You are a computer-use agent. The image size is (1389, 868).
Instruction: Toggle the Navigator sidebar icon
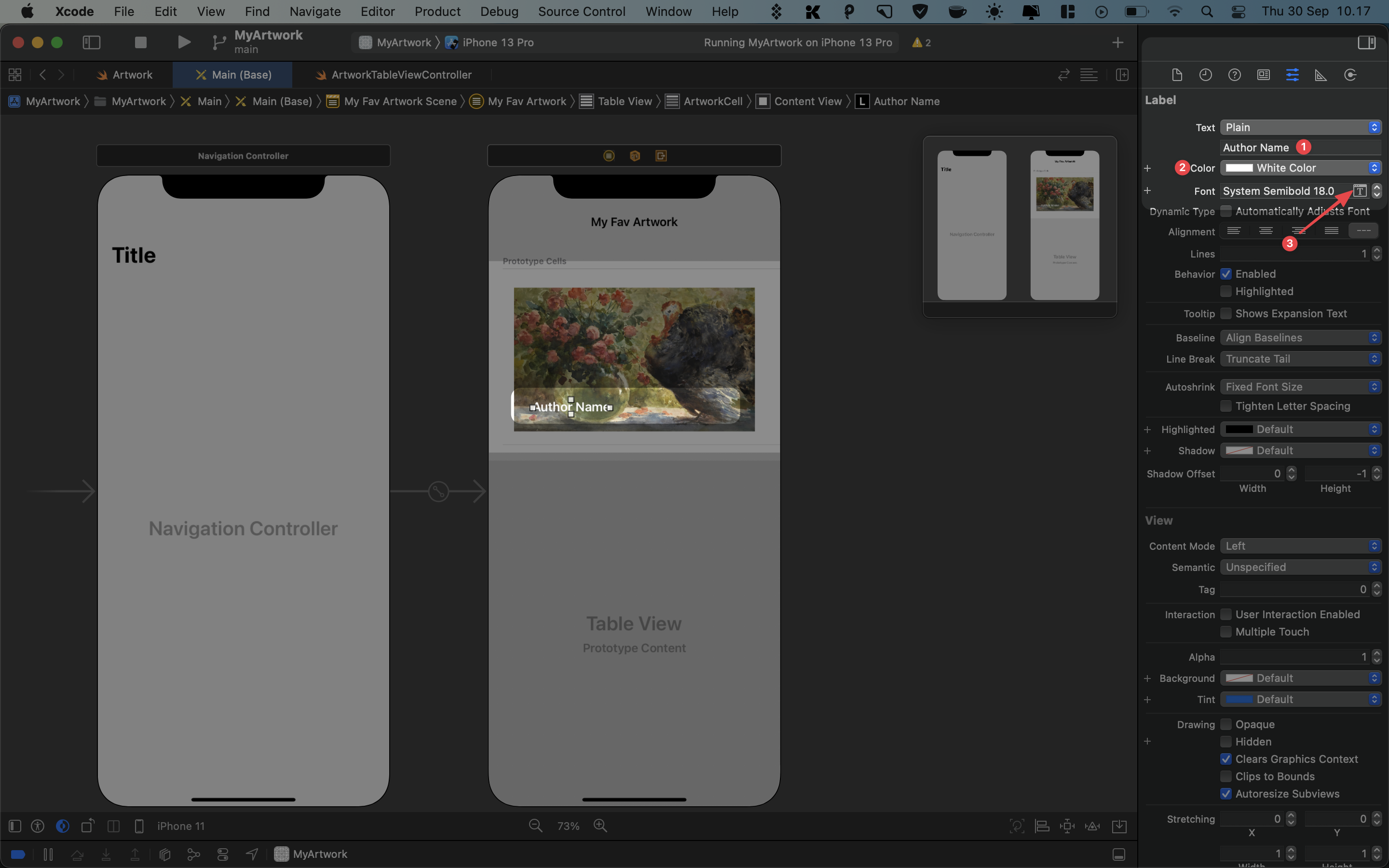(92, 42)
